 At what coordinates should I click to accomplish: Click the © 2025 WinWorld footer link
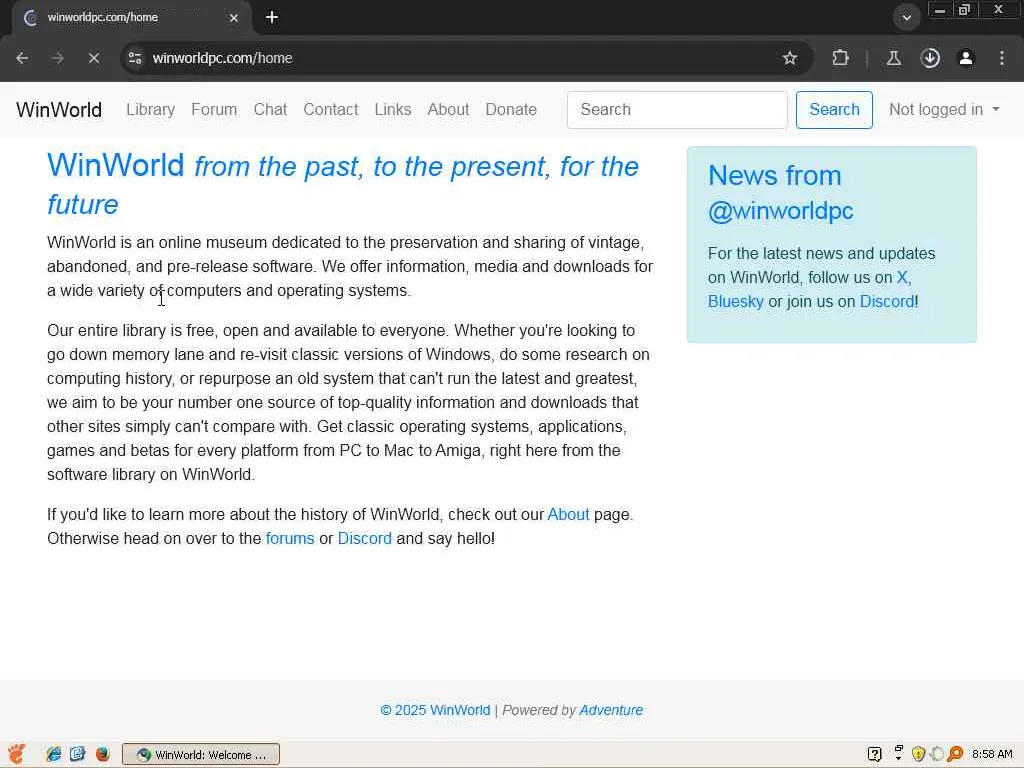coord(435,711)
